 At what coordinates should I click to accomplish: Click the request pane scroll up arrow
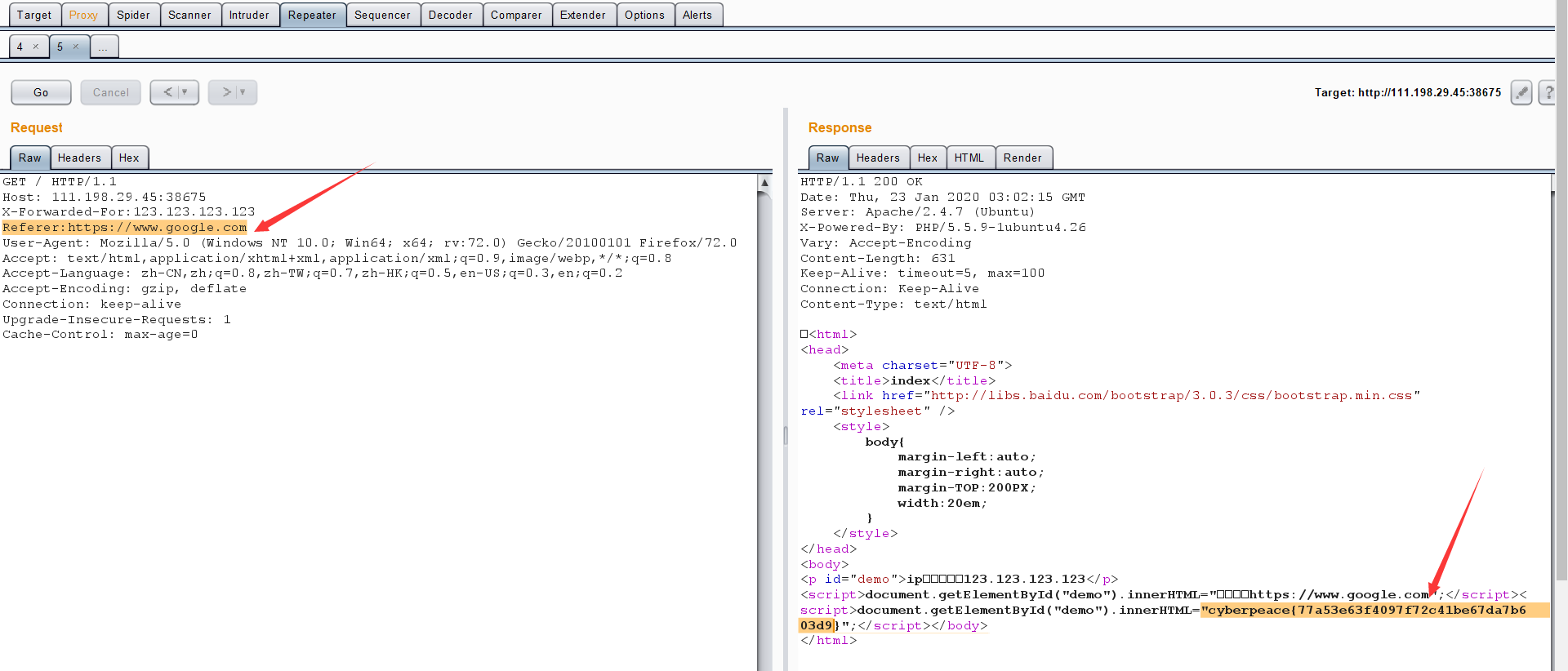click(x=764, y=183)
